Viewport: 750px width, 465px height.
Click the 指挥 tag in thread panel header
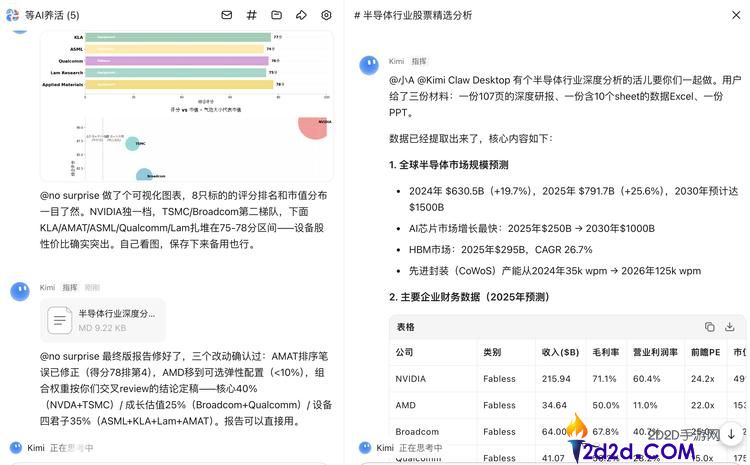point(419,61)
